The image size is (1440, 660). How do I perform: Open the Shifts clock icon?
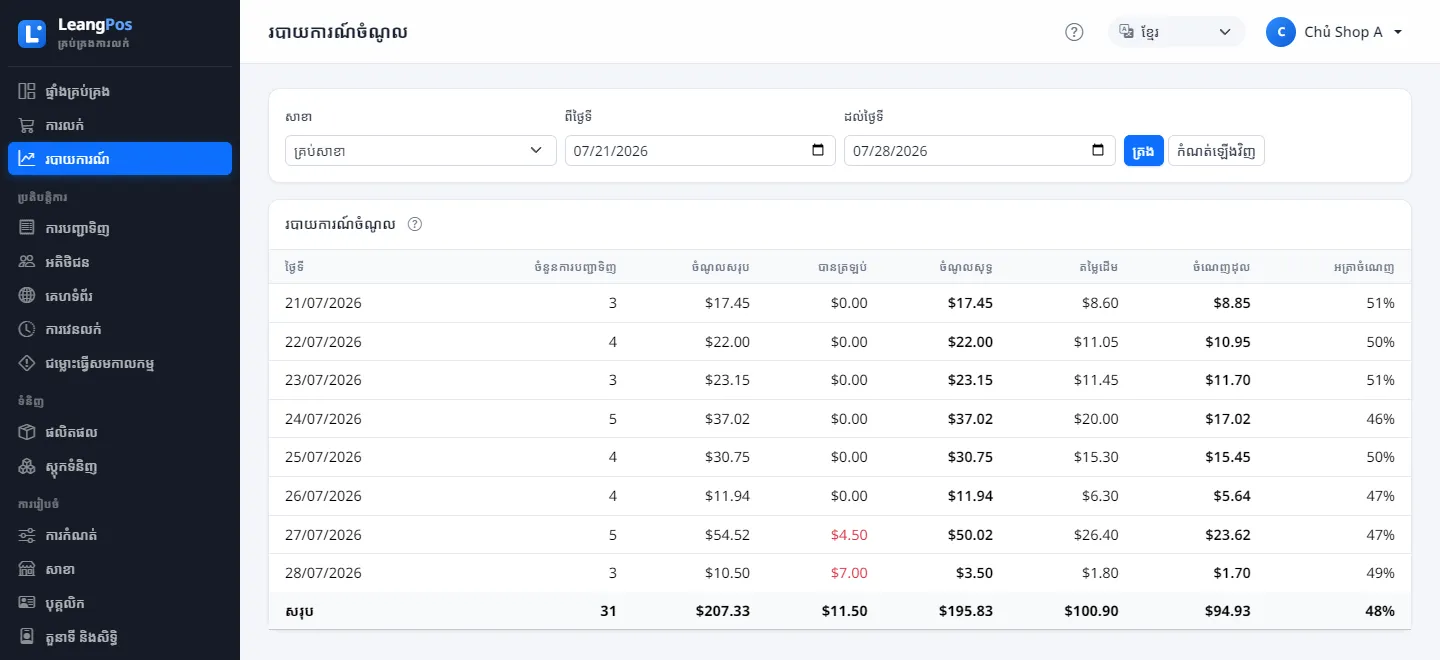click(27, 329)
